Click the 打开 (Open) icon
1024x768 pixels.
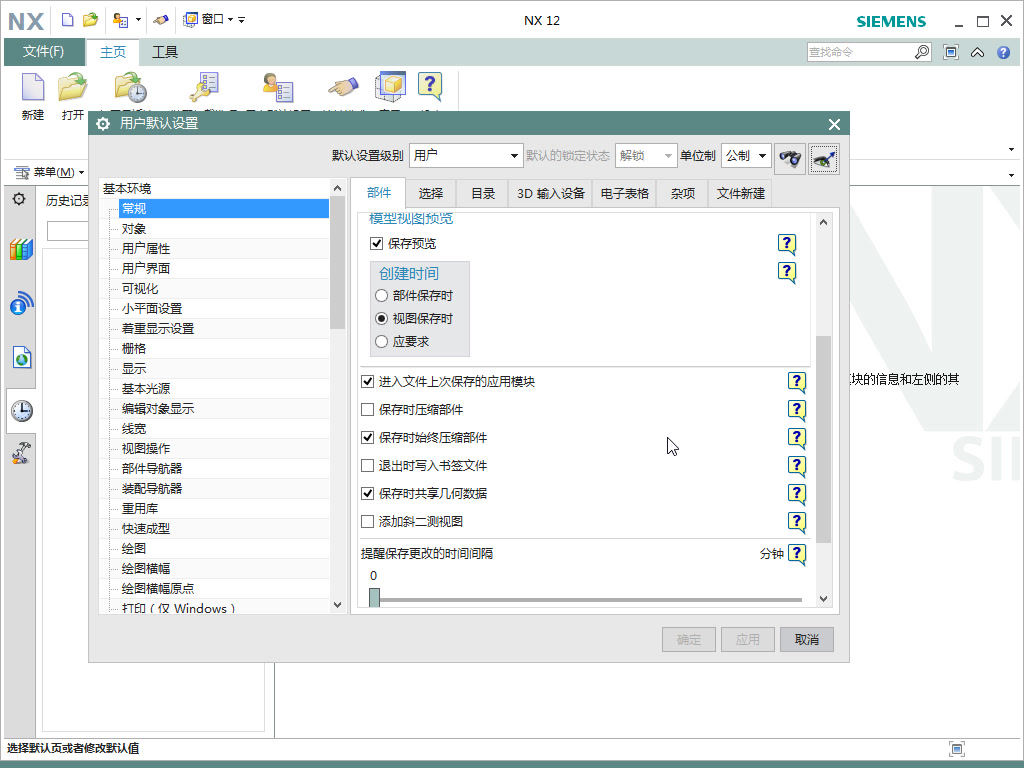pyautogui.click(x=71, y=88)
